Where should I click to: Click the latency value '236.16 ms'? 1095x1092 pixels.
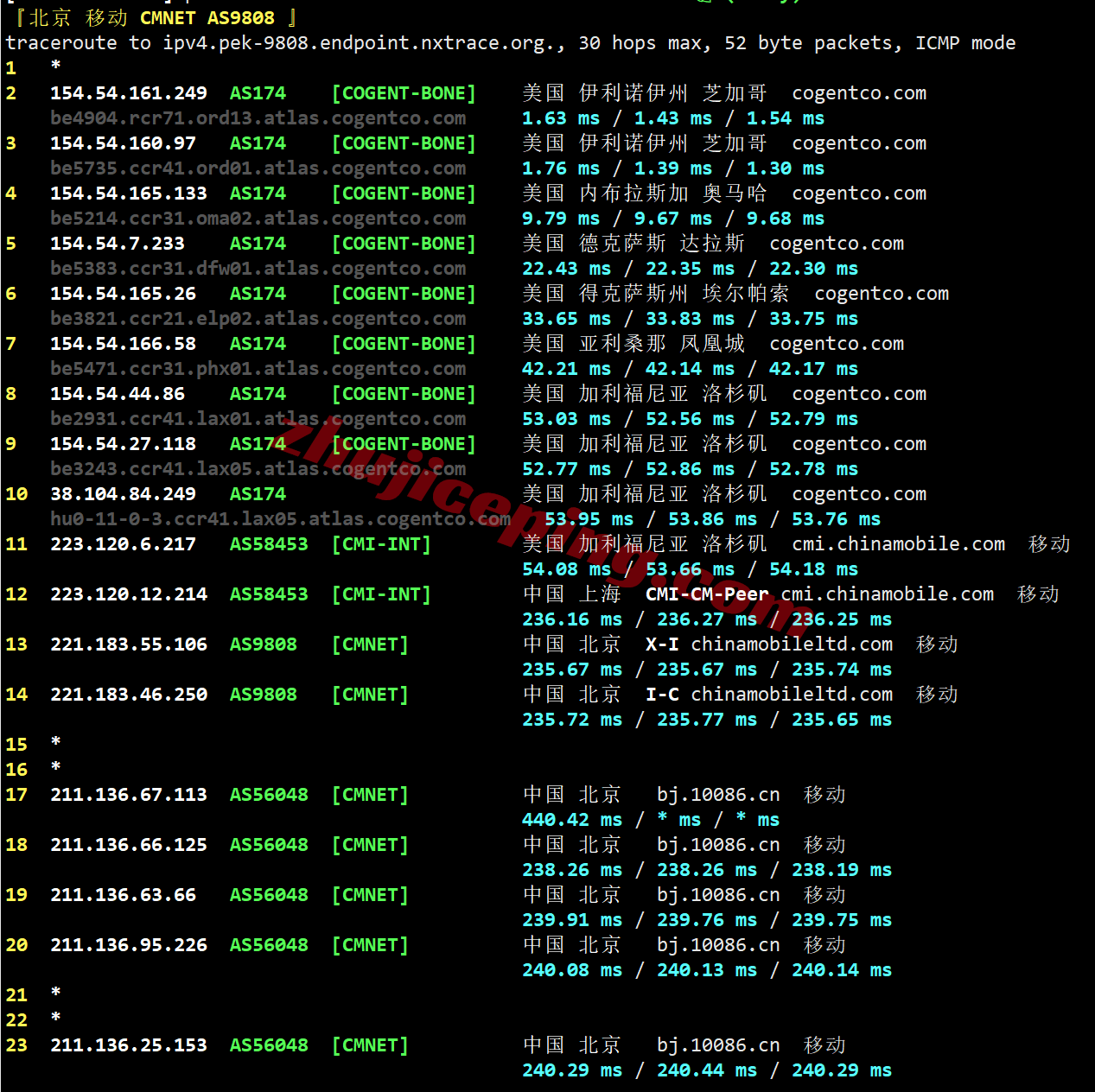(x=572, y=619)
